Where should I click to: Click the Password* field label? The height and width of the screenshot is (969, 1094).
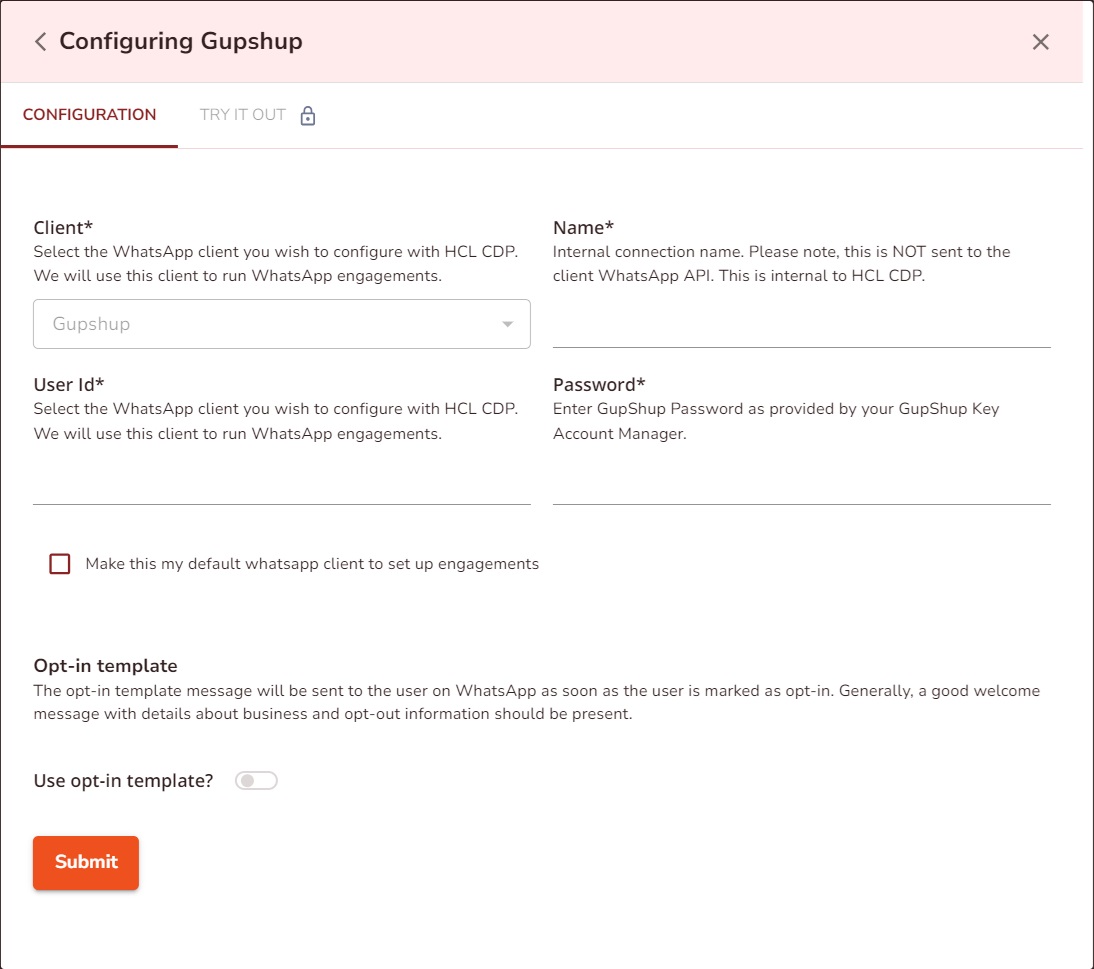pos(599,385)
